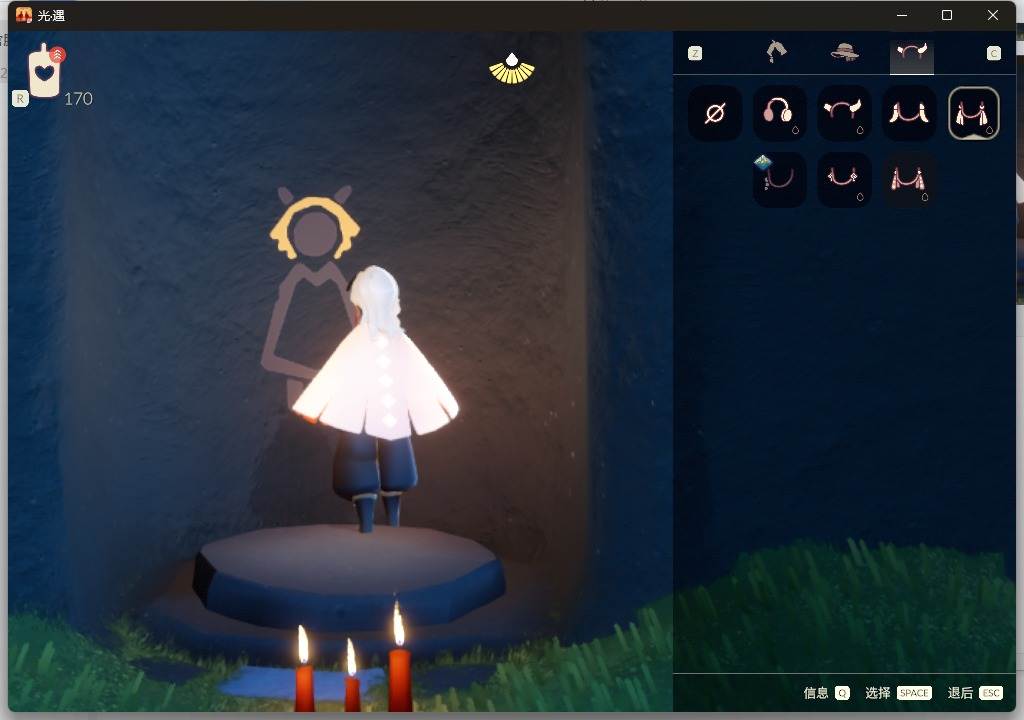This screenshot has width=1024, height=720.
Task: Switch to the hairstyle category tab
Action: pyautogui.click(x=776, y=53)
